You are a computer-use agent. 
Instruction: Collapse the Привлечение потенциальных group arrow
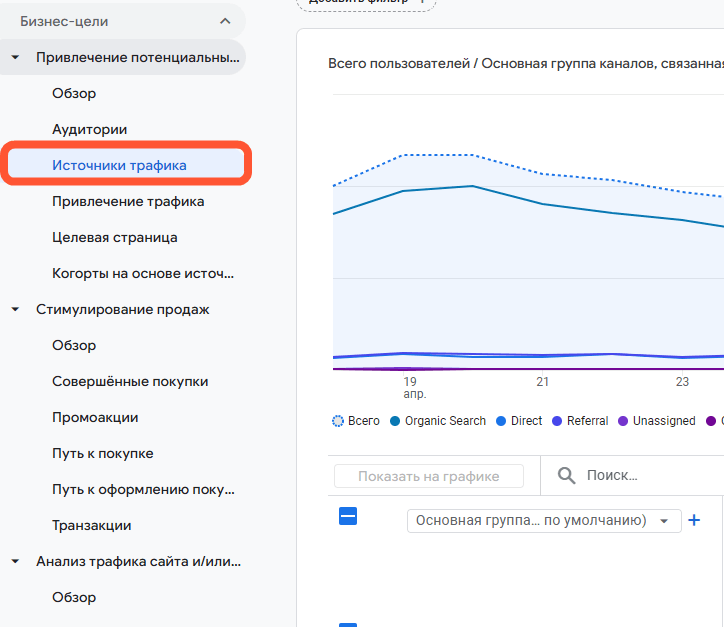(x=15, y=58)
